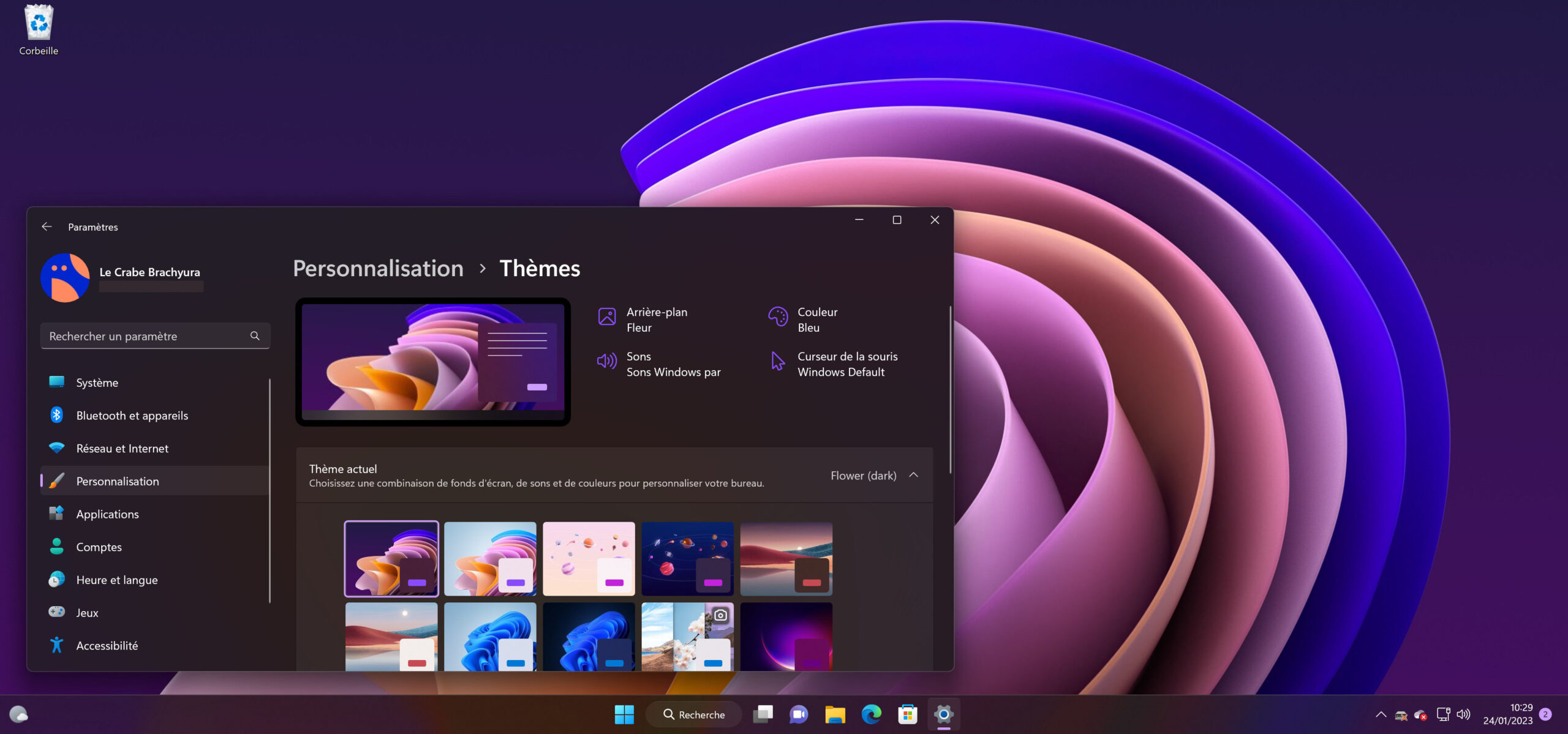
Task: Open the Teams Chat taskbar icon
Action: point(799,714)
